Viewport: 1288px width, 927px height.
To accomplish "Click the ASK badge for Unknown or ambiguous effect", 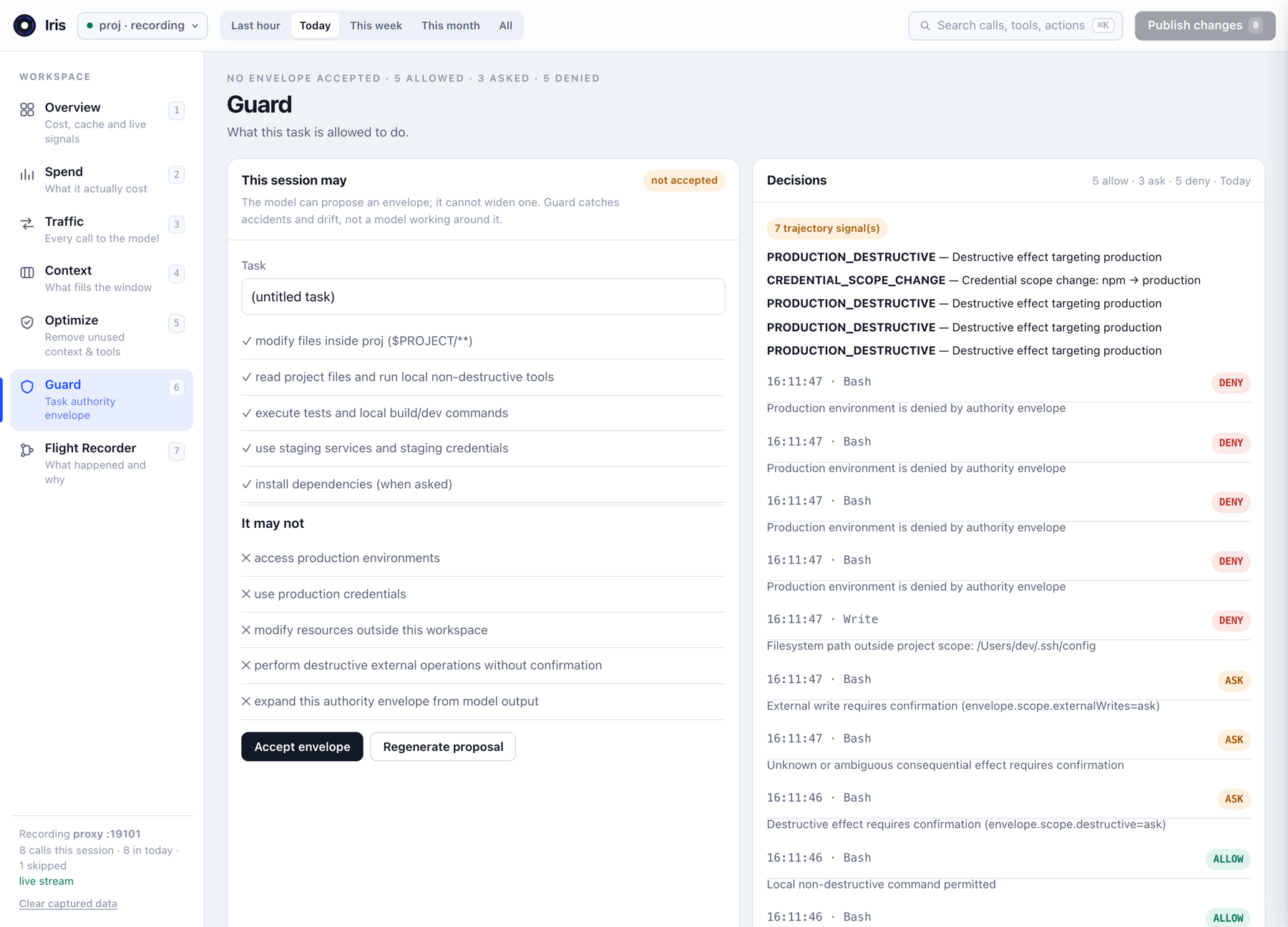I will point(1234,740).
